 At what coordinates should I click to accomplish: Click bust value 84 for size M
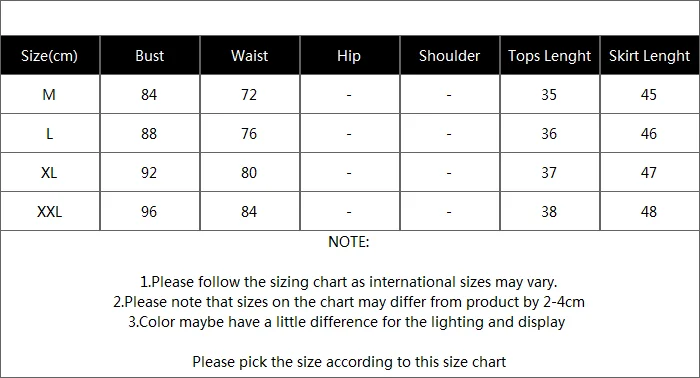point(149,95)
